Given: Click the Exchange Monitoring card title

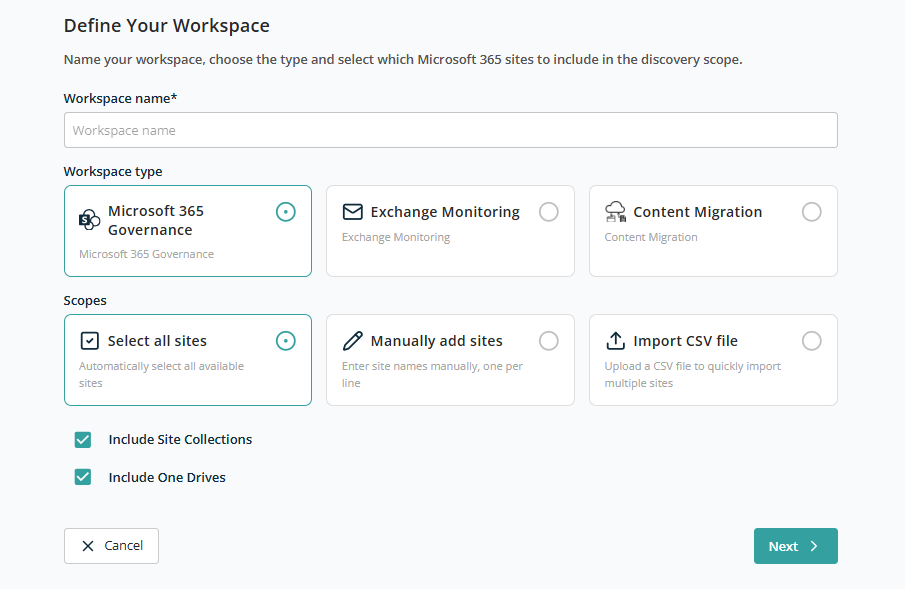Looking at the screenshot, I should pyautogui.click(x=445, y=212).
